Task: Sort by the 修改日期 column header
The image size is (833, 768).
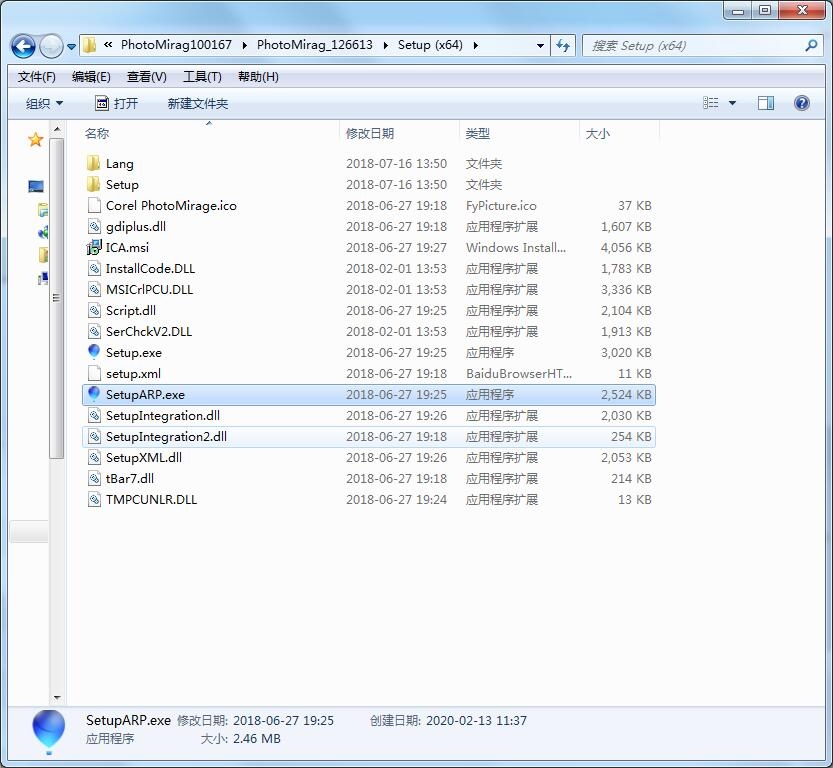Action: [400, 133]
